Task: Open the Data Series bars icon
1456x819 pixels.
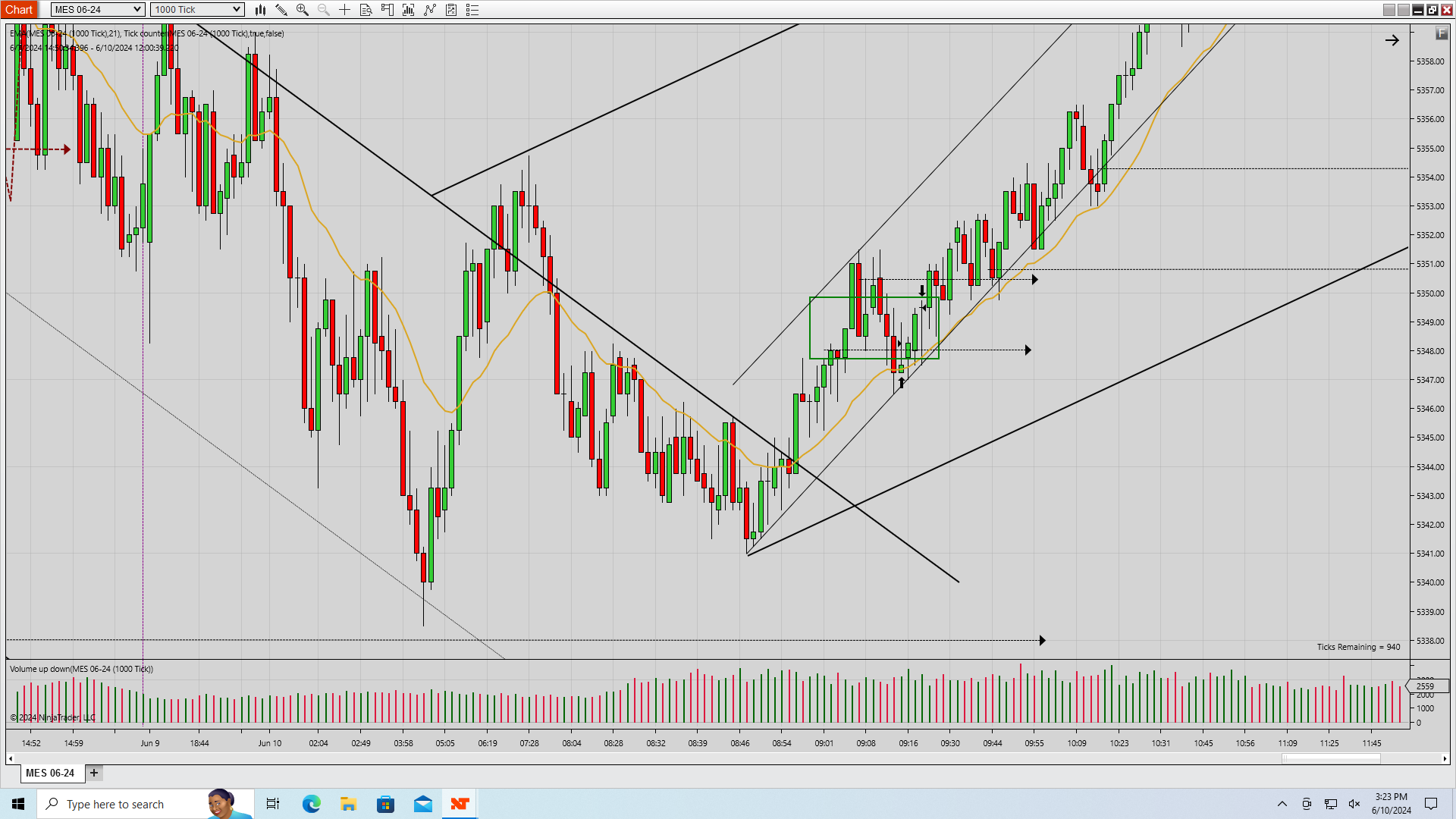Action: click(409, 10)
